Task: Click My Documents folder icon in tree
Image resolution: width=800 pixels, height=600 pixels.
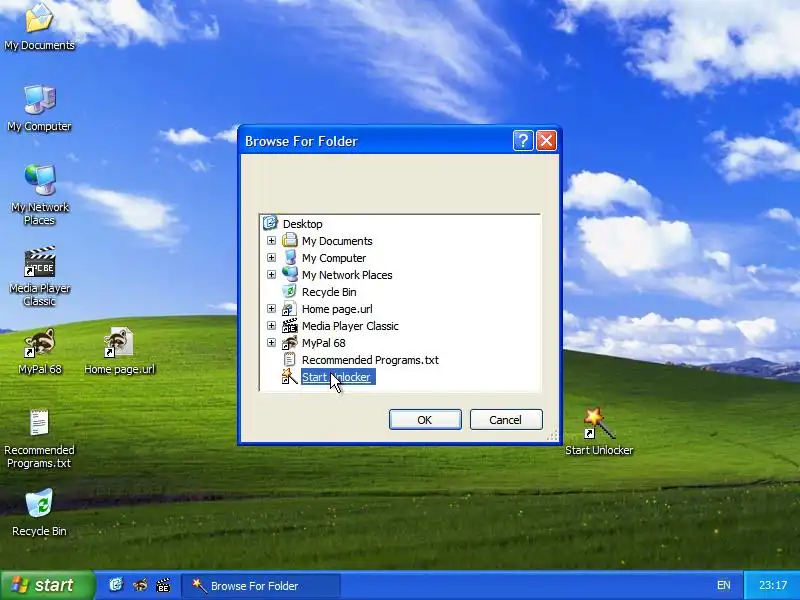Action: pos(290,240)
